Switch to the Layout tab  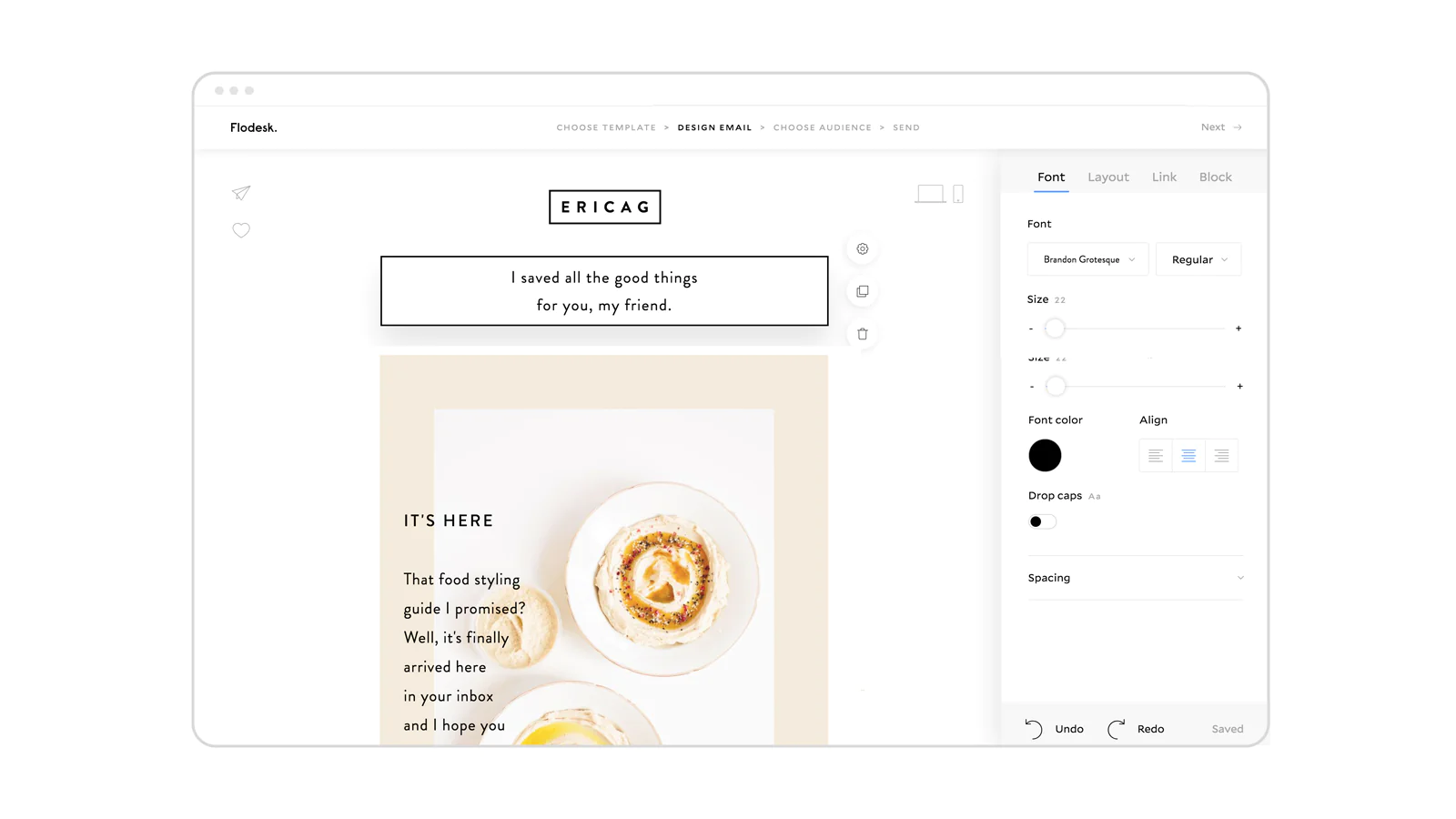tap(1108, 177)
